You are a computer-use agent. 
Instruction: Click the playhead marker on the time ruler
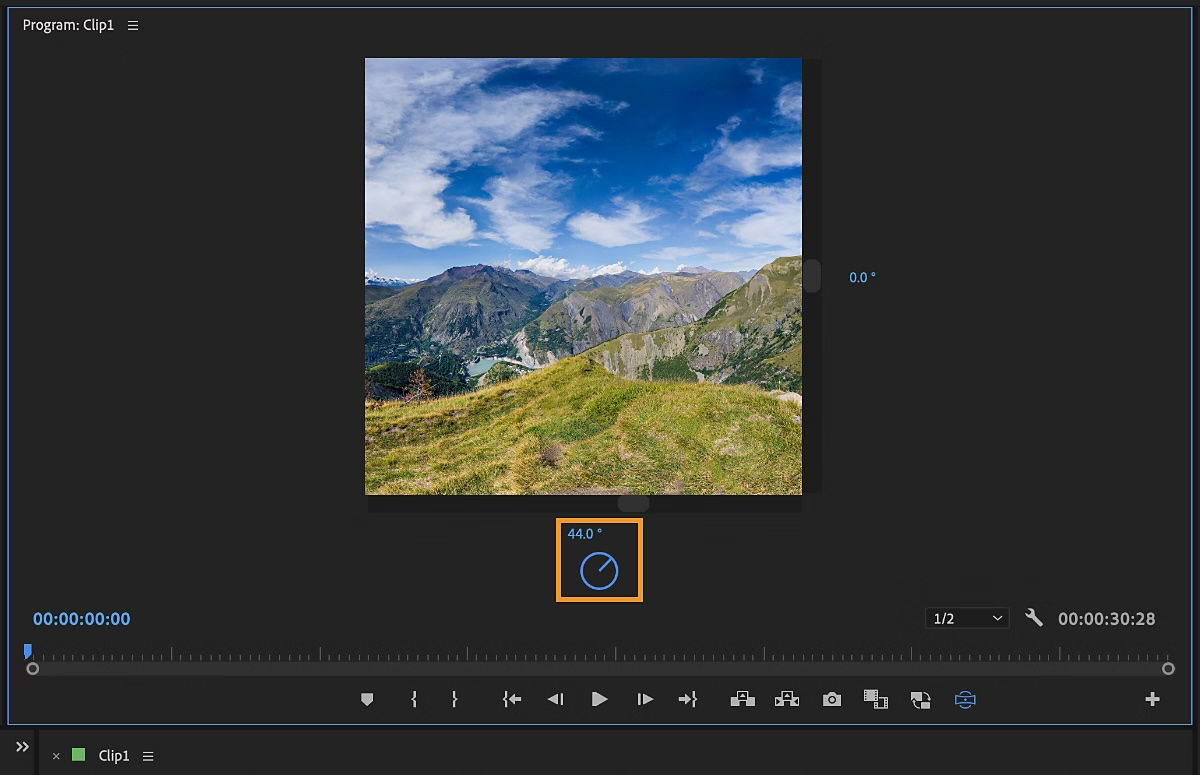coord(27,651)
